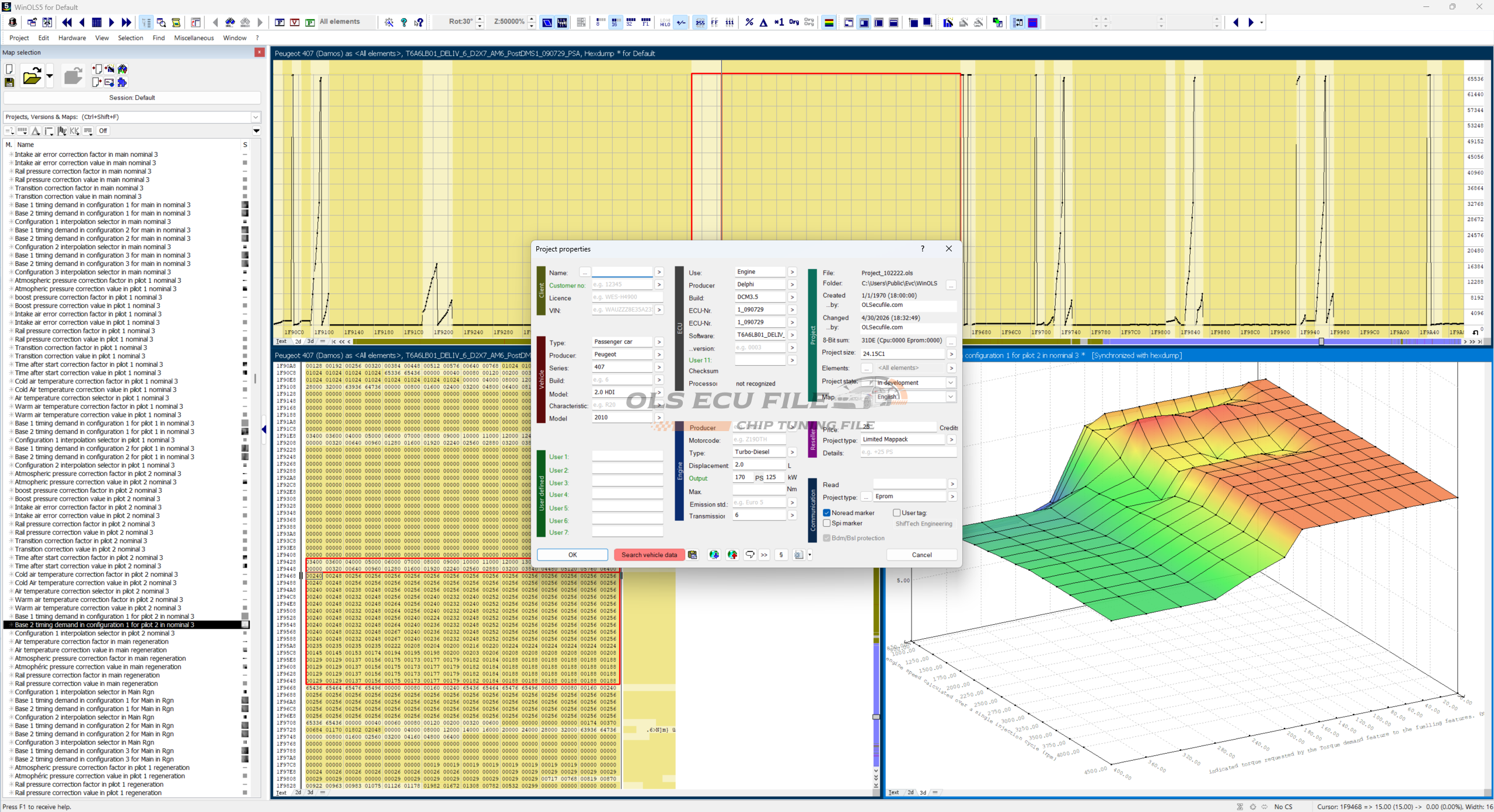The width and height of the screenshot is (1494, 812).
Task: Enable the Spi marker checkbox
Action: pyautogui.click(x=827, y=523)
